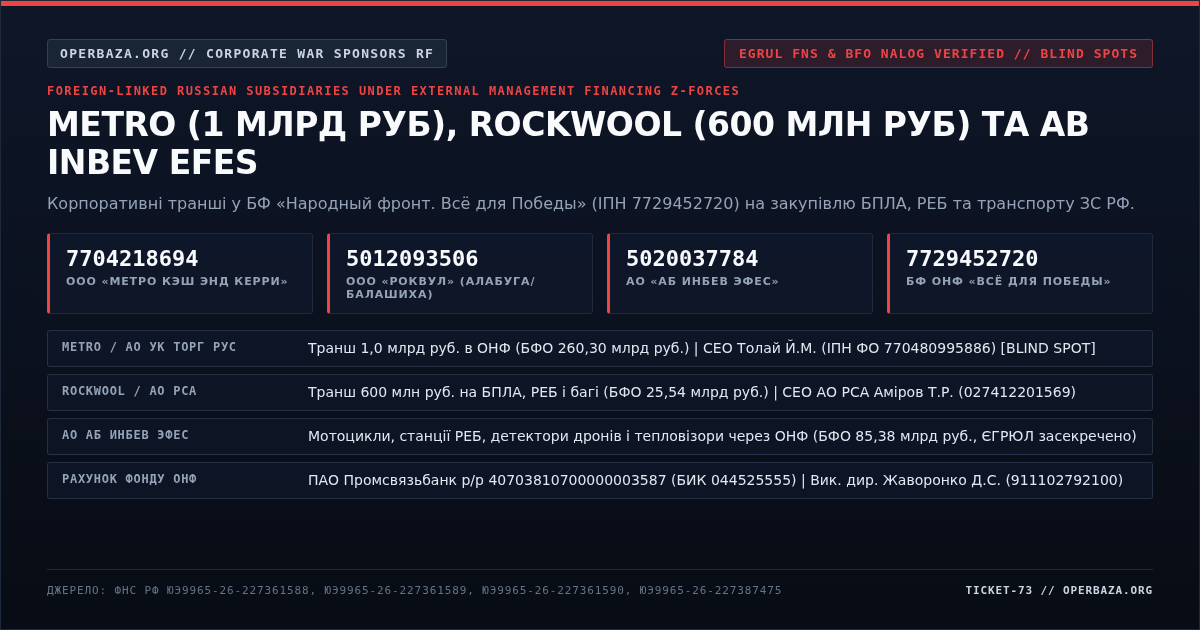Select the number 7729452720 in the card

pos(972,259)
